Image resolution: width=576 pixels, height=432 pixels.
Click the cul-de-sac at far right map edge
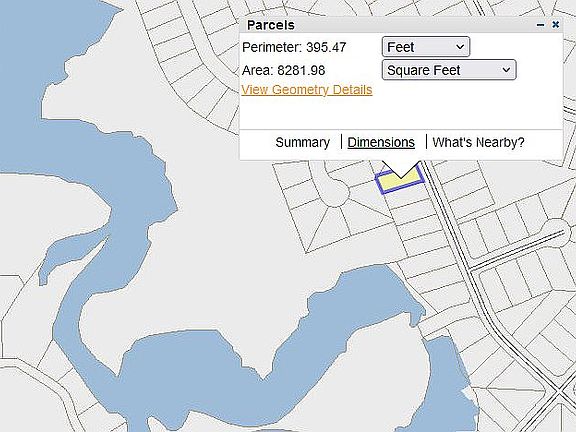(x=558, y=232)
